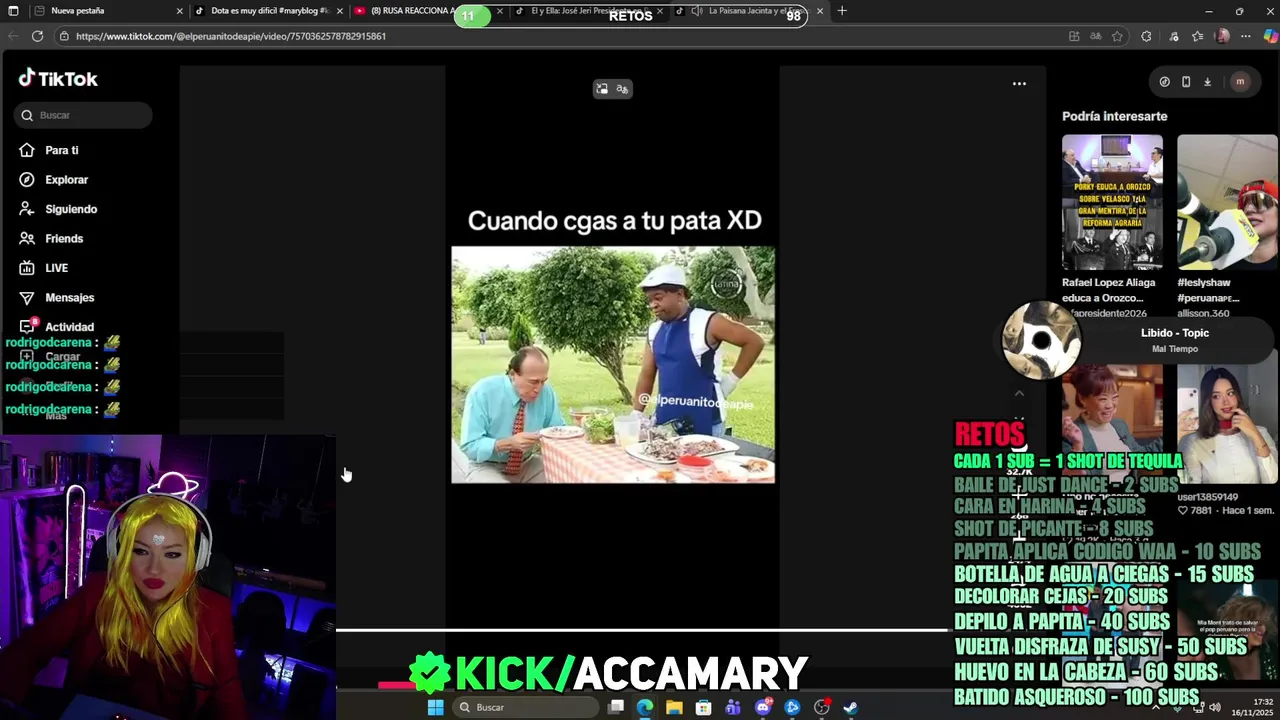Click the allisson.360 username

pyautogui.click(x=1205, y=313)
